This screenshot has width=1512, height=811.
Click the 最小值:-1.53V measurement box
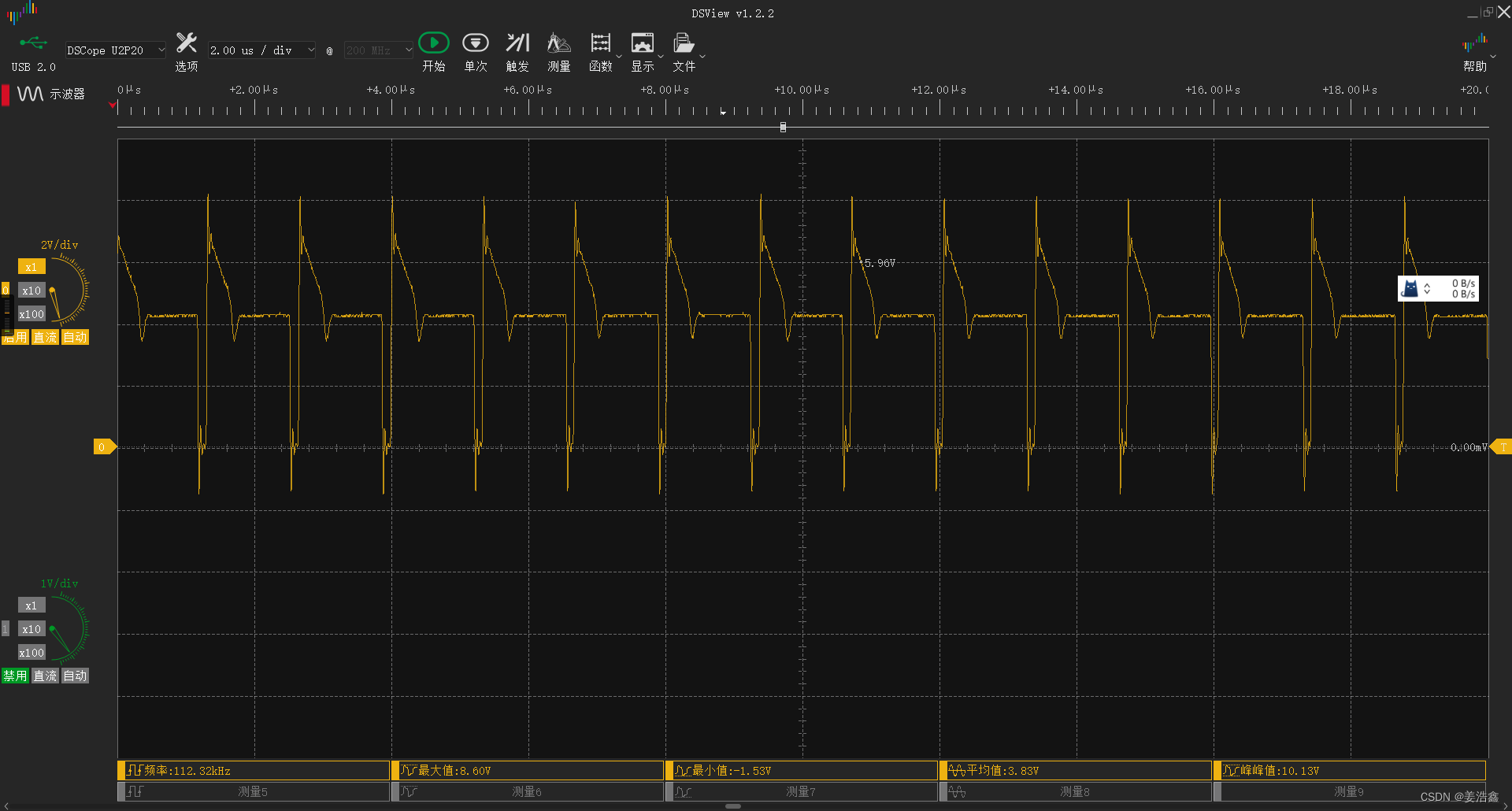(x=802, y=770)
